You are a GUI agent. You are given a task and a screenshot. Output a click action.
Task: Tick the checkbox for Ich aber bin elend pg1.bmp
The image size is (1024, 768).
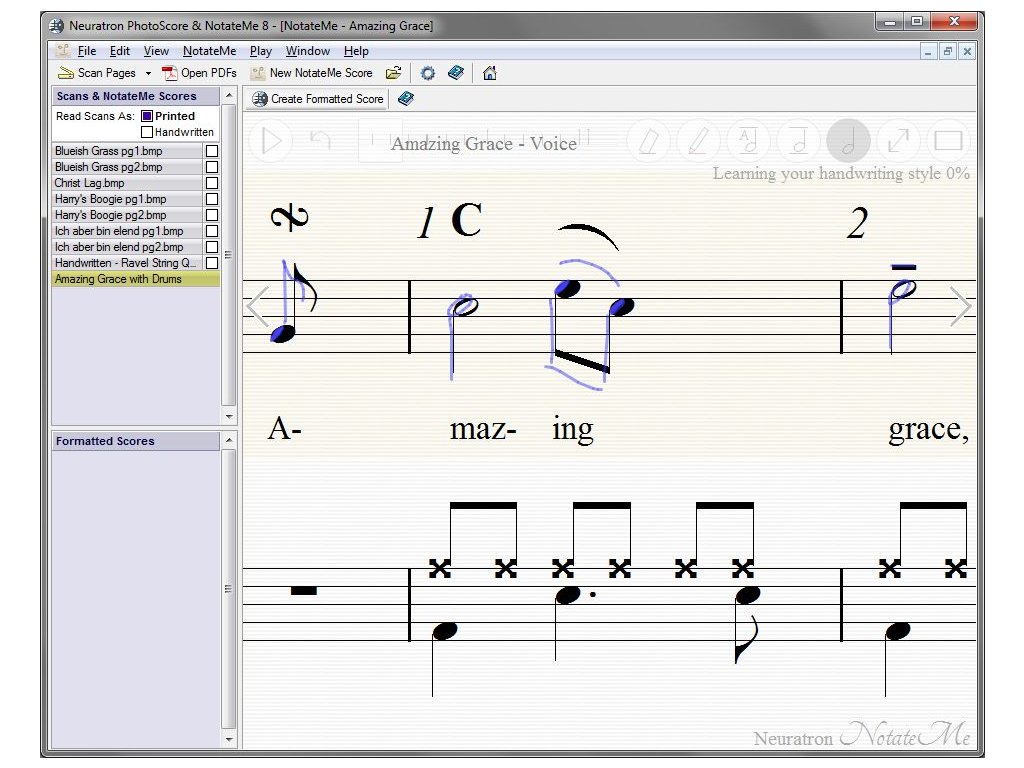point(212,231)
